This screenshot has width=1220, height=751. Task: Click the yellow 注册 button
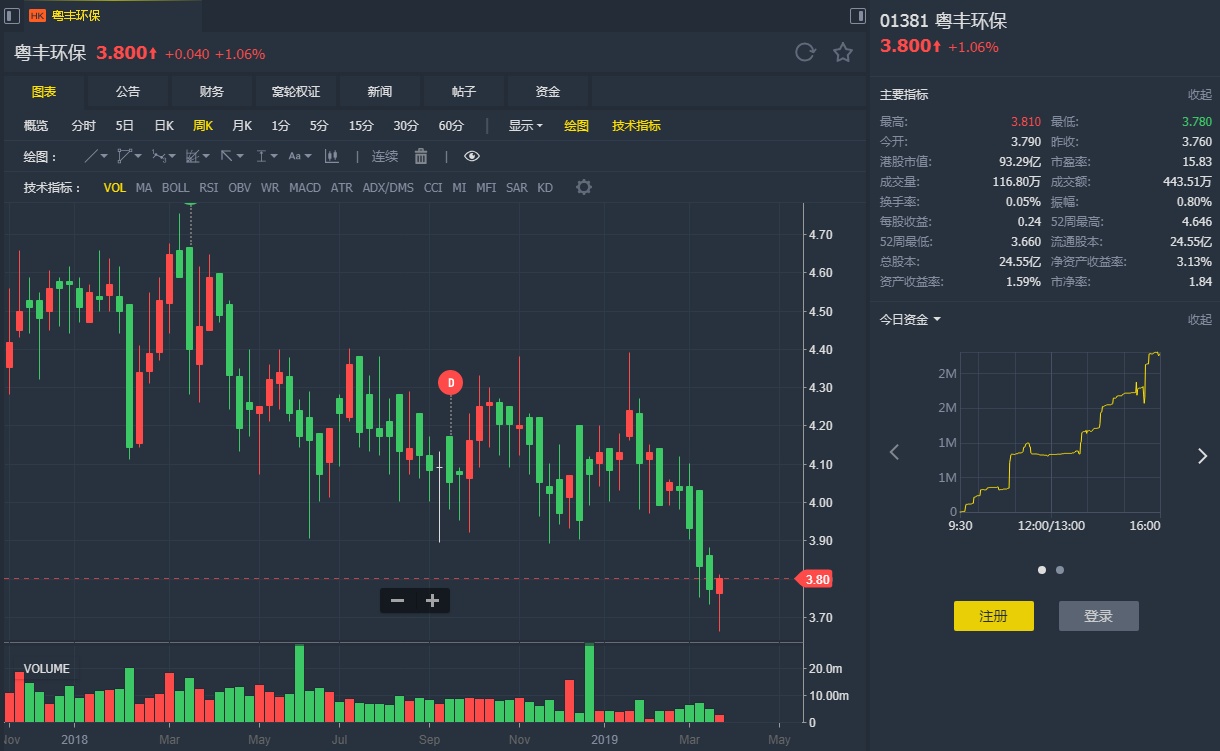click(994, 616)
